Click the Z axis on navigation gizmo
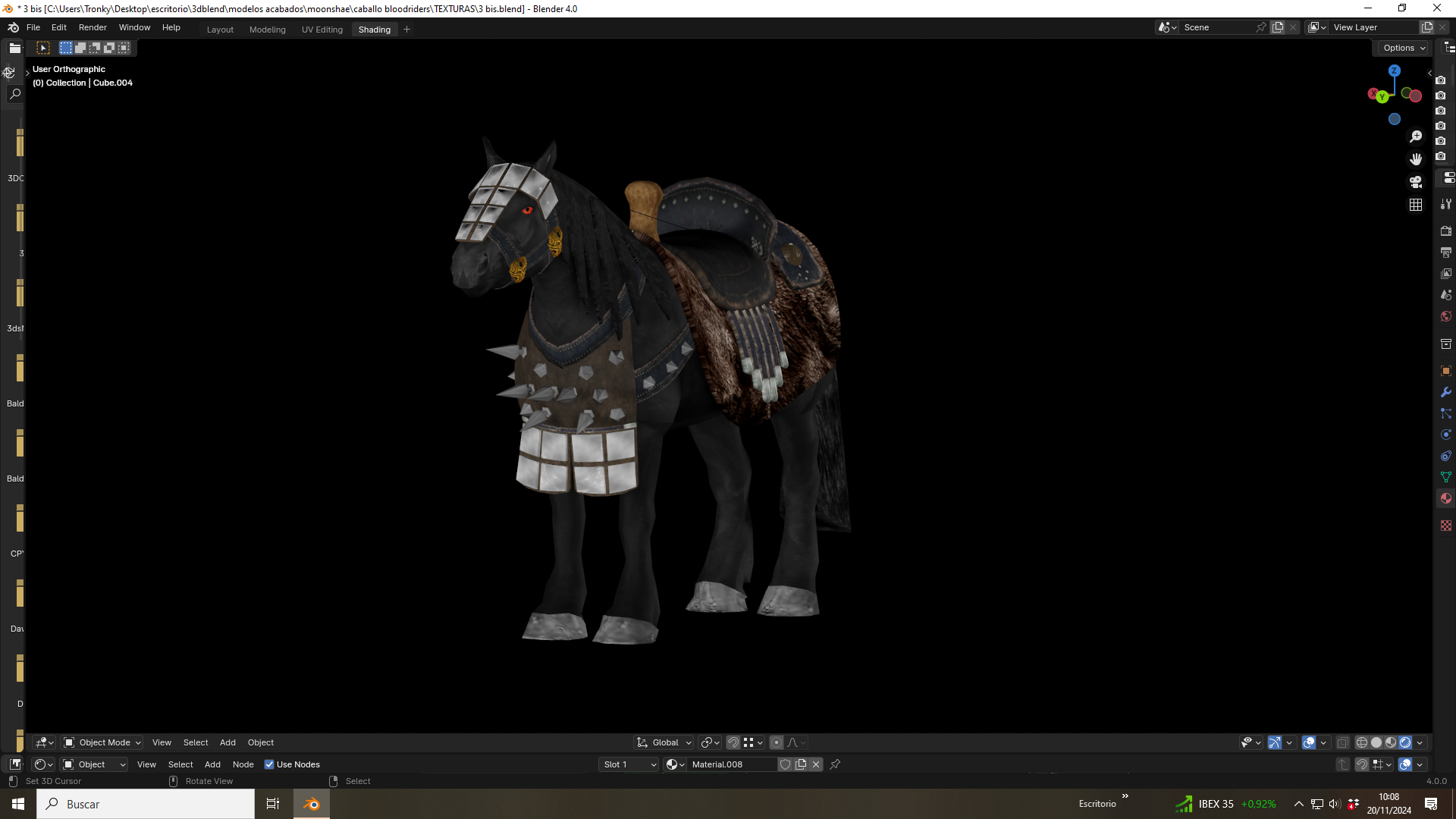The height and width of the screenshot is (819, 1456). pyautogui.click(x=1394, y=71)
